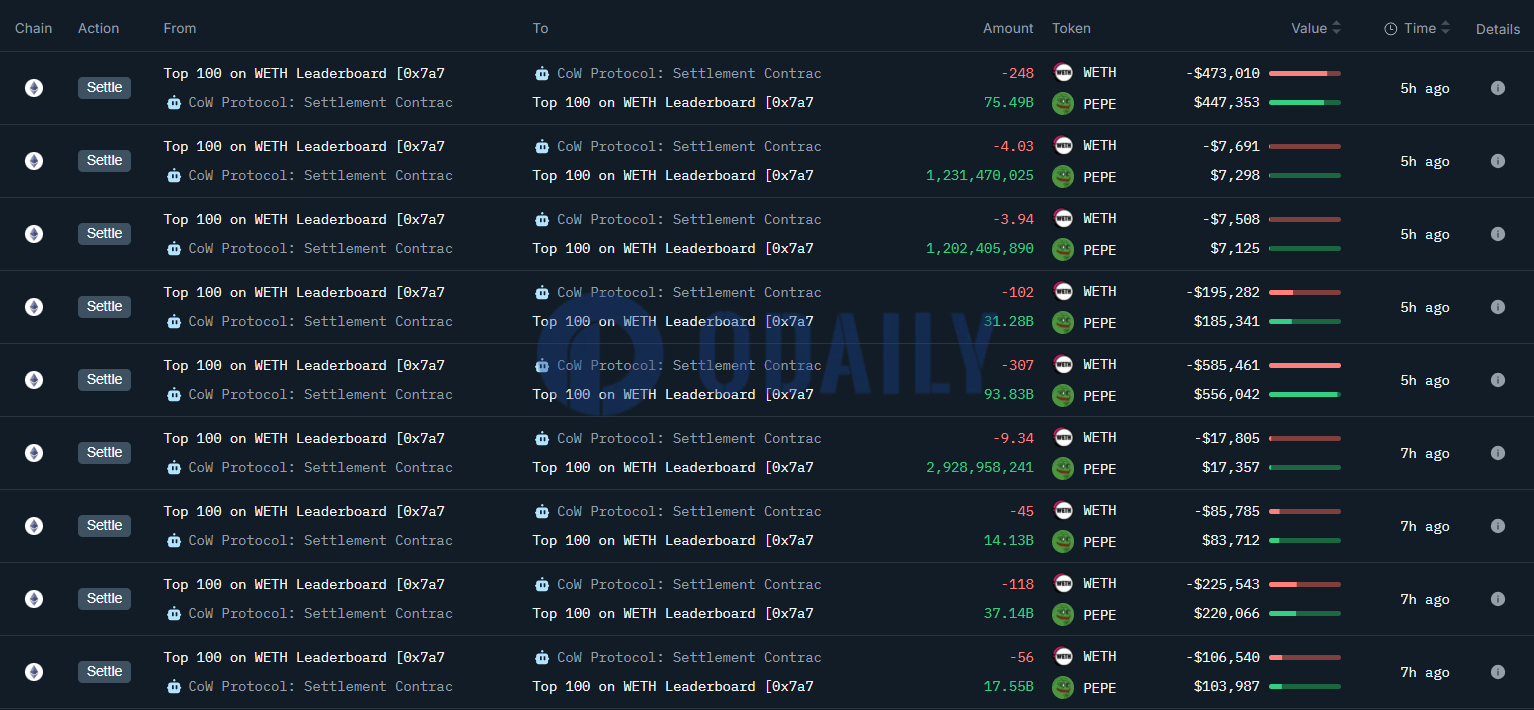Click PEPE token icon next to 2,928,958,241
1534x710 pixels.
coord(1063,468)
